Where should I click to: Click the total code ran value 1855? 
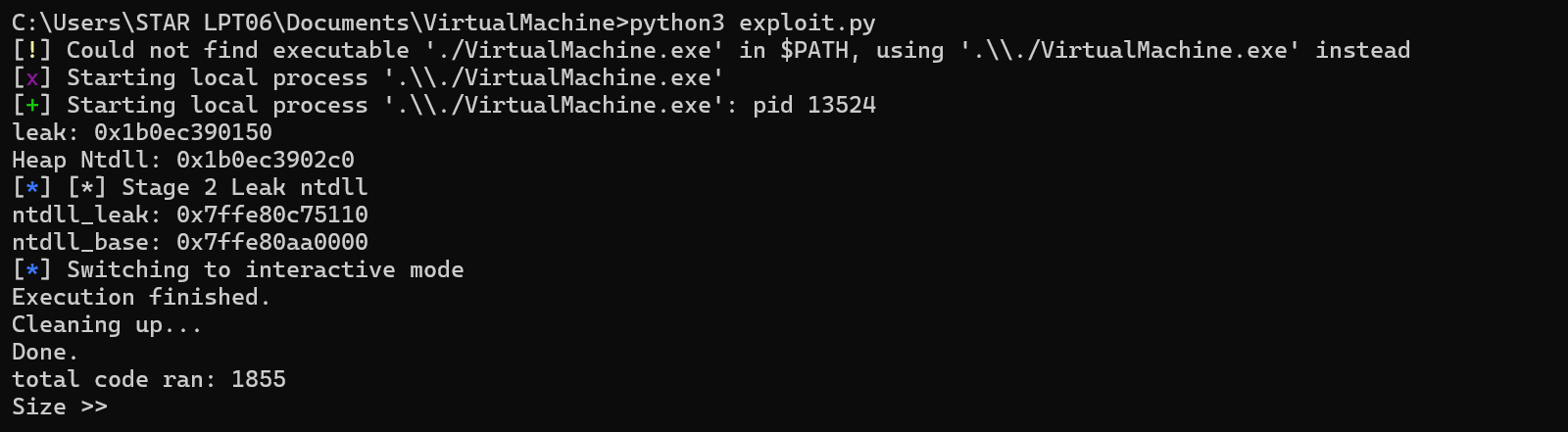click(x=259, y=380)
